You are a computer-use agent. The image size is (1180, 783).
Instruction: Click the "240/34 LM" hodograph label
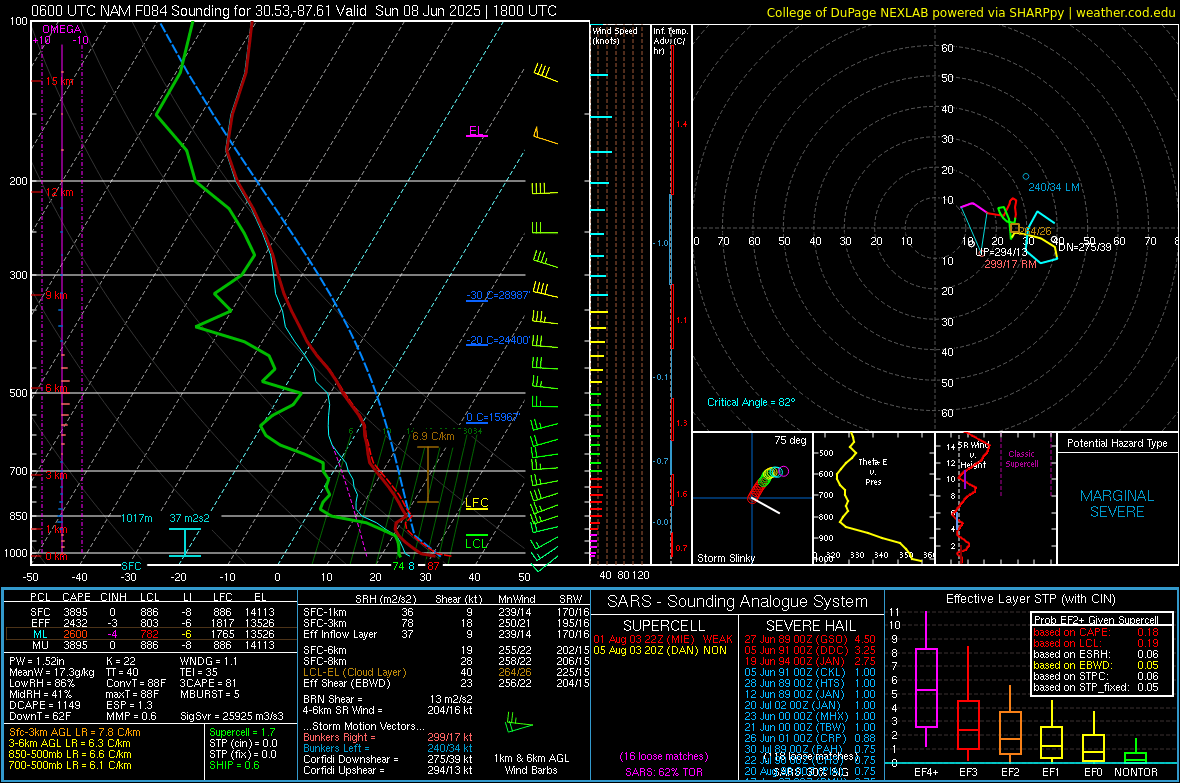tap(1054, 187)
